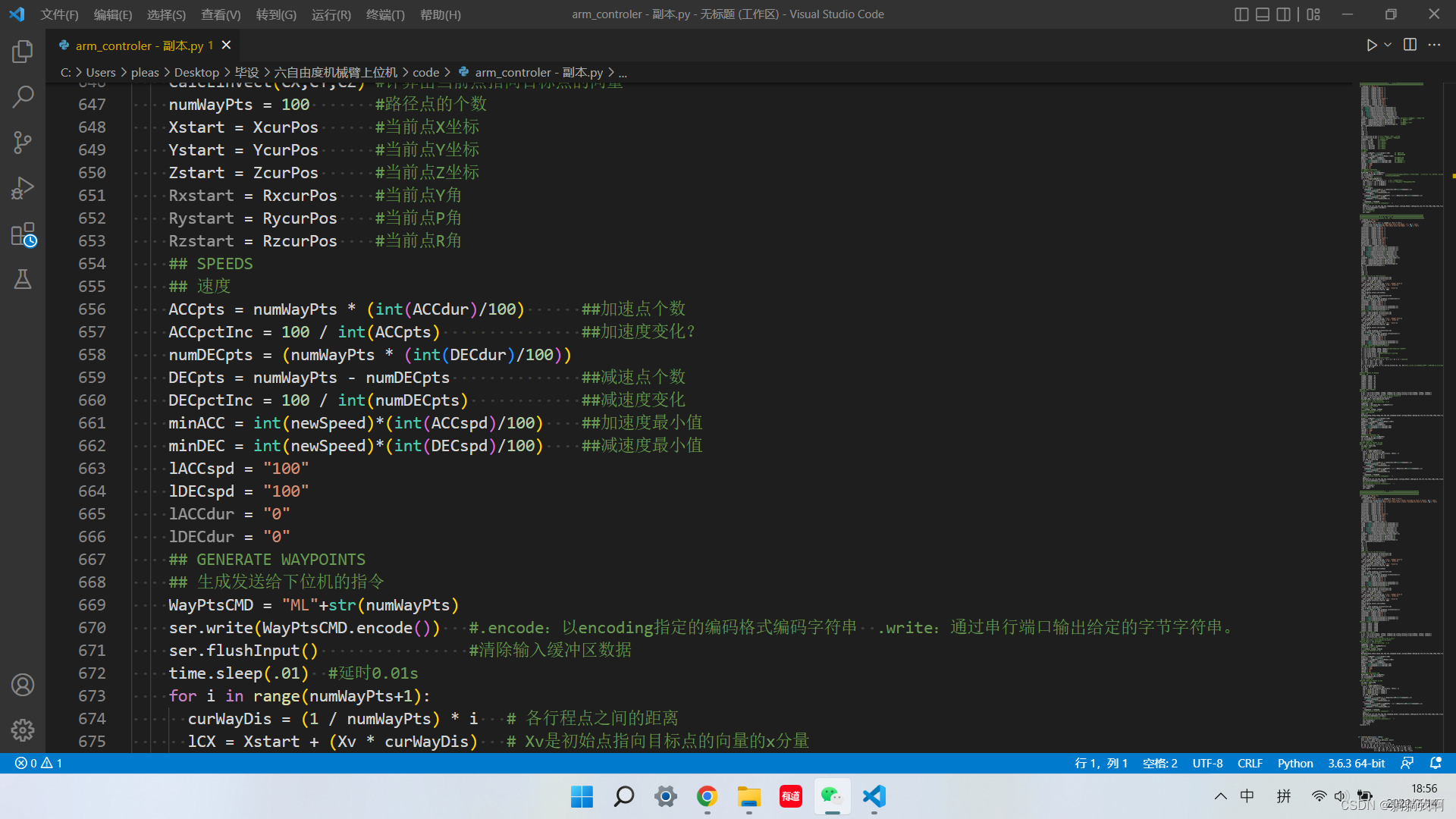
Task: Open the 选择(S) menu
Action: [166, 14]
